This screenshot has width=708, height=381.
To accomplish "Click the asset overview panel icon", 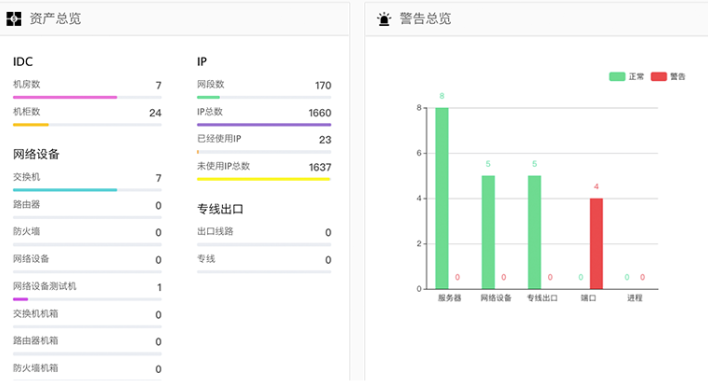I will click(14, 19).
